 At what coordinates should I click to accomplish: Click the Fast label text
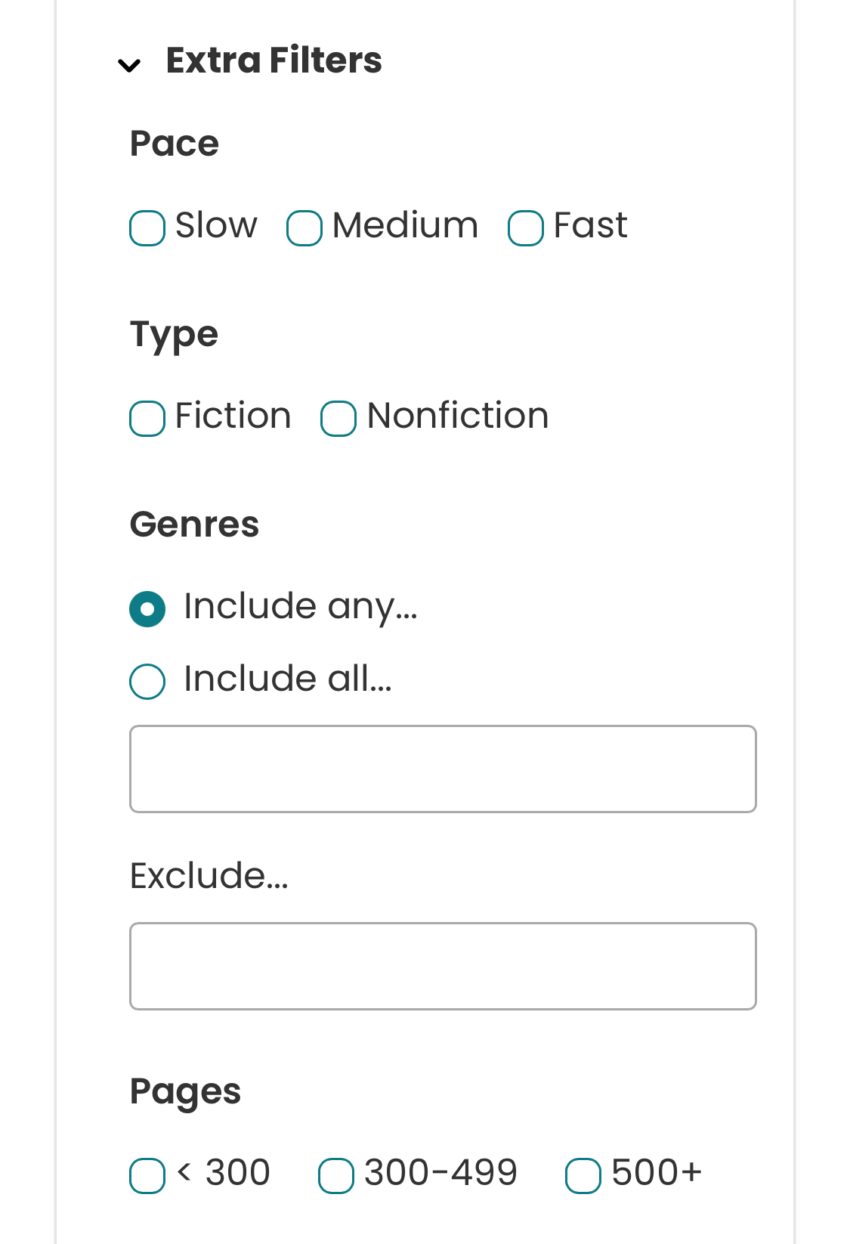point(589,226)
